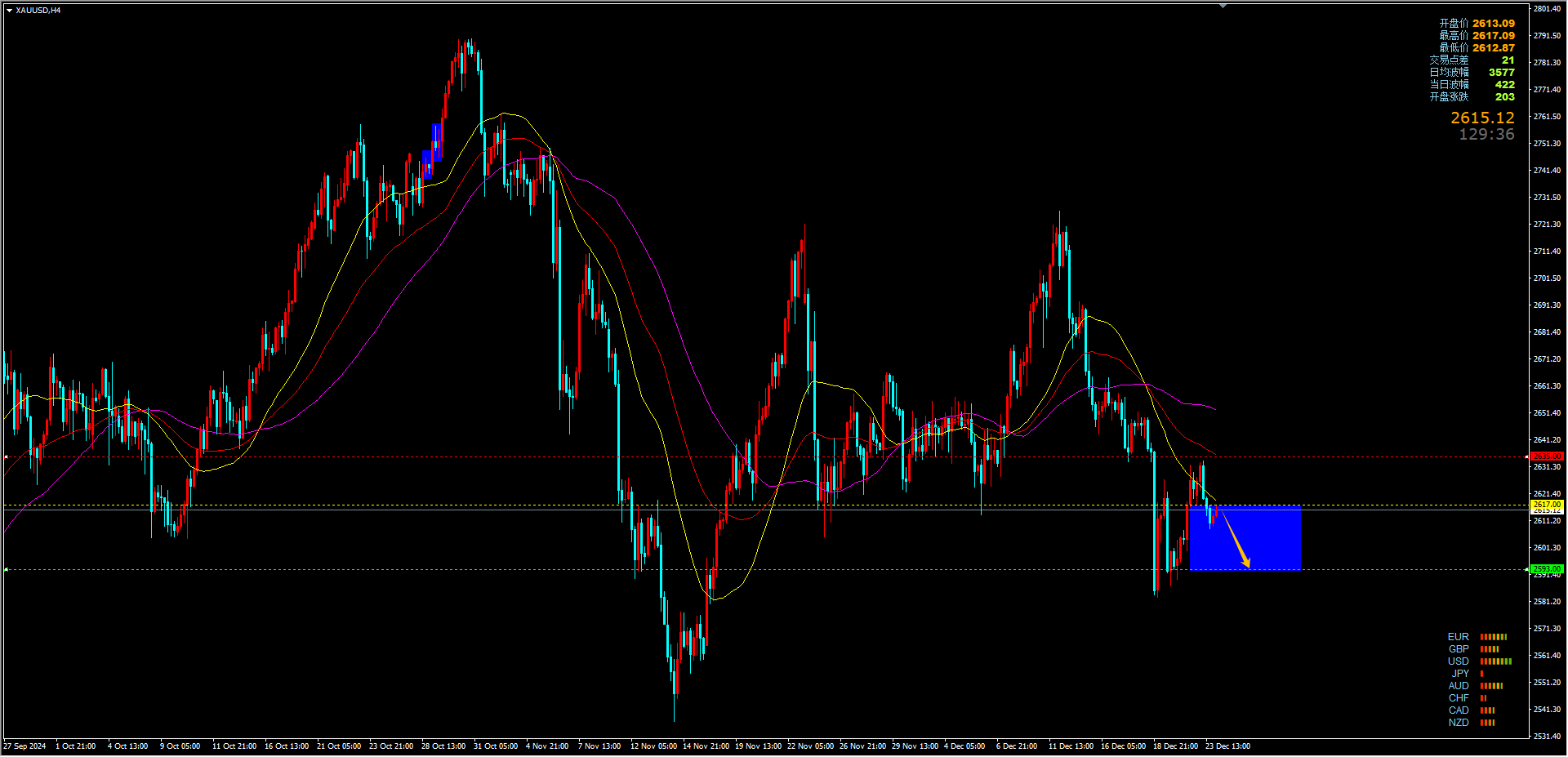
Task: Click the 最低价 2612.87 low price readout
Action: point(1477,48)
